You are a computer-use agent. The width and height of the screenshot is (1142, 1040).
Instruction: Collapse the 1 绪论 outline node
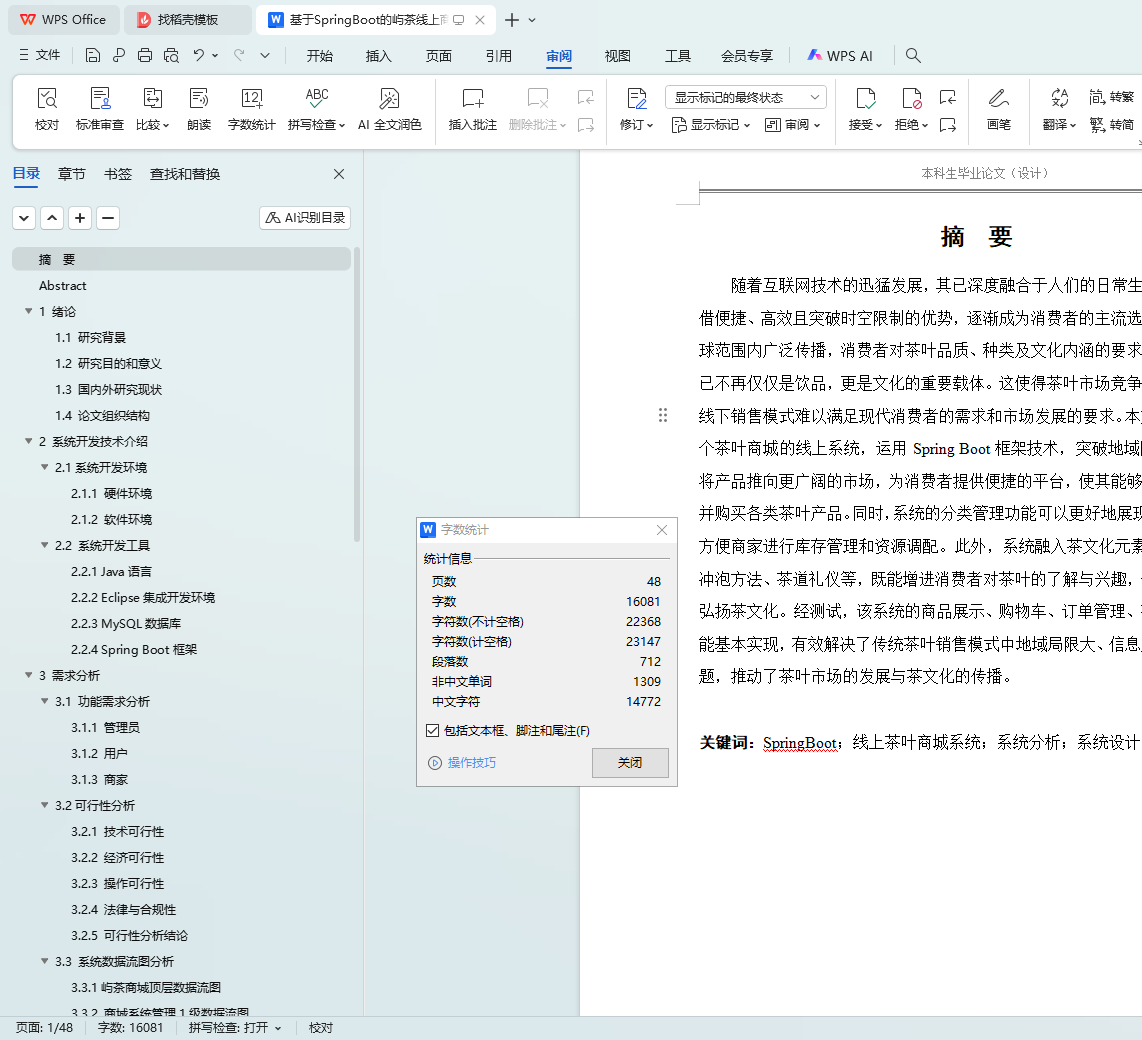pyautogui.click(x=28, y=311)
